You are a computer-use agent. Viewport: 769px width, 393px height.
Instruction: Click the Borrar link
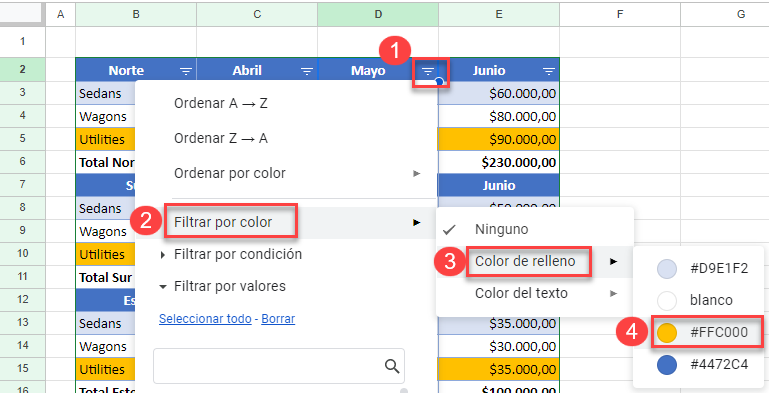(278, 318)
